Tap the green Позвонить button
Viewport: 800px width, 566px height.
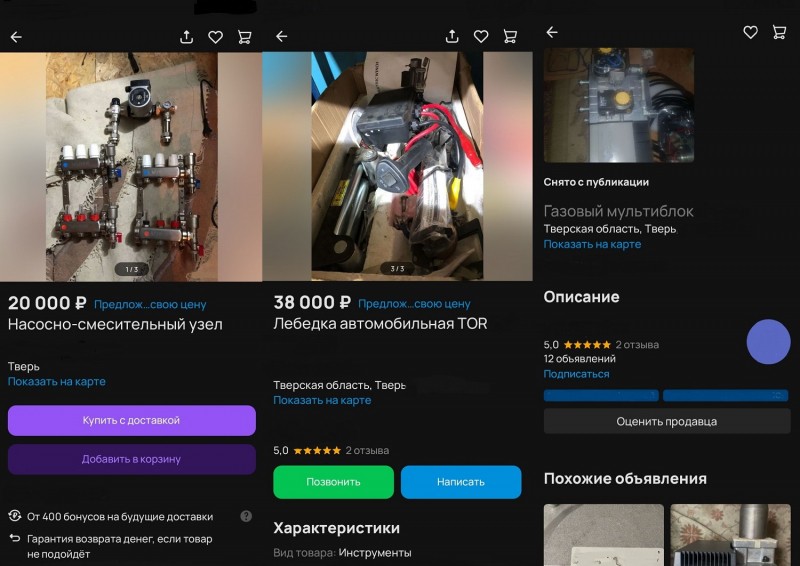333,482
